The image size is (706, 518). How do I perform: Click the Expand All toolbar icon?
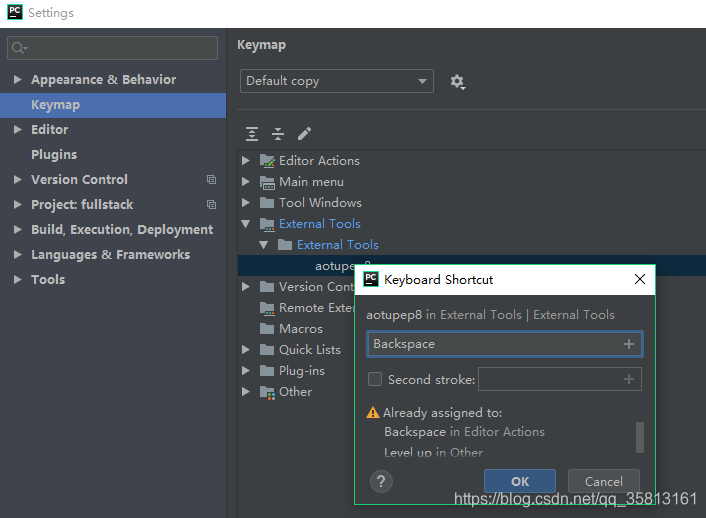[x=252, y=134]
